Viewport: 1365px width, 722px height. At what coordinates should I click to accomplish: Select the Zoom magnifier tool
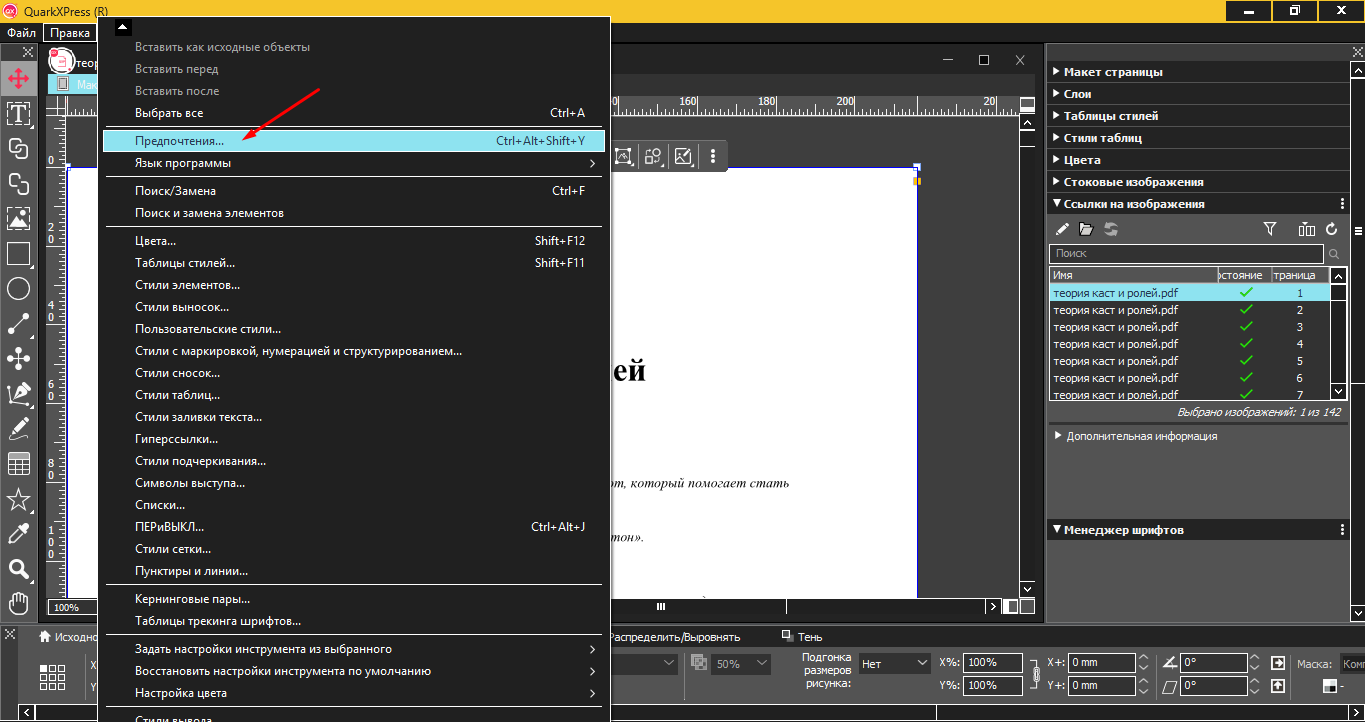[x=18, y=569]
